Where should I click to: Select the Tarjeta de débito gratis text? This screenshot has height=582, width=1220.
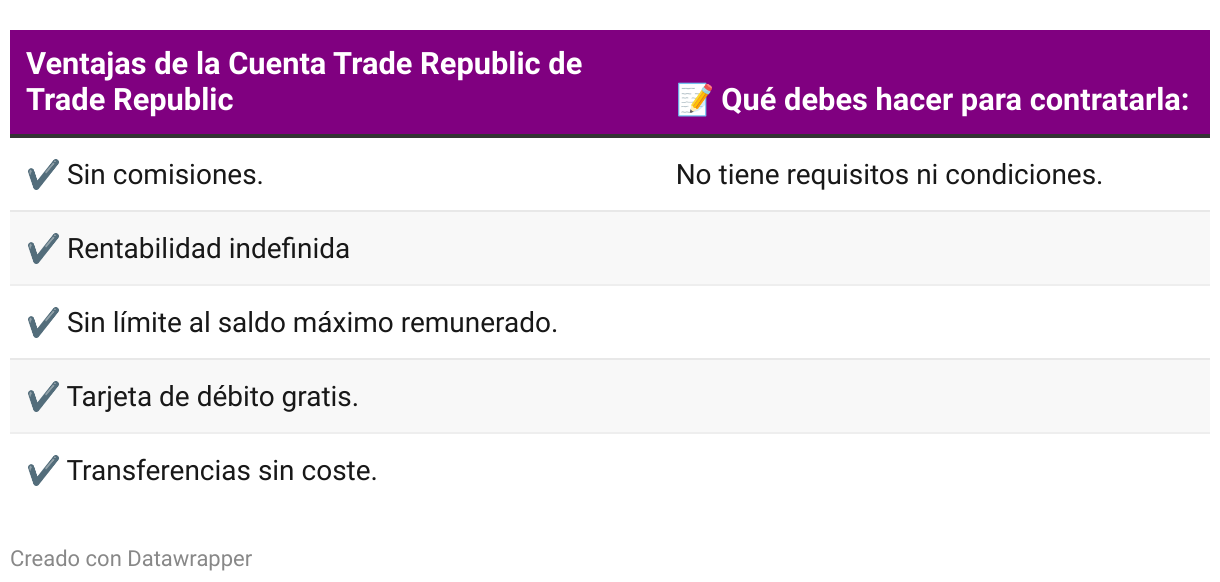213,397
